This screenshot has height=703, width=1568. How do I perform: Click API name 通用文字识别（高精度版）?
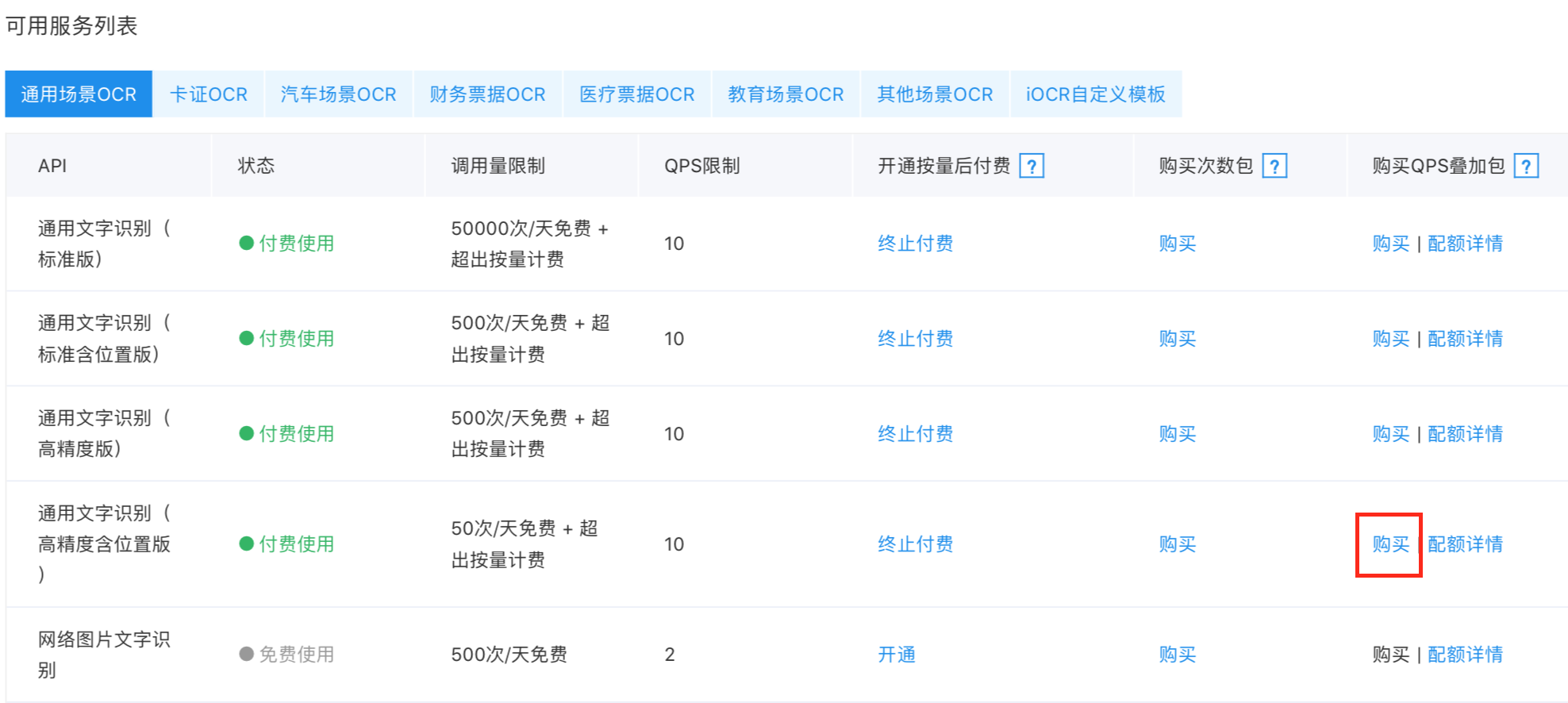pyautogui.click(x=105, y=434)
